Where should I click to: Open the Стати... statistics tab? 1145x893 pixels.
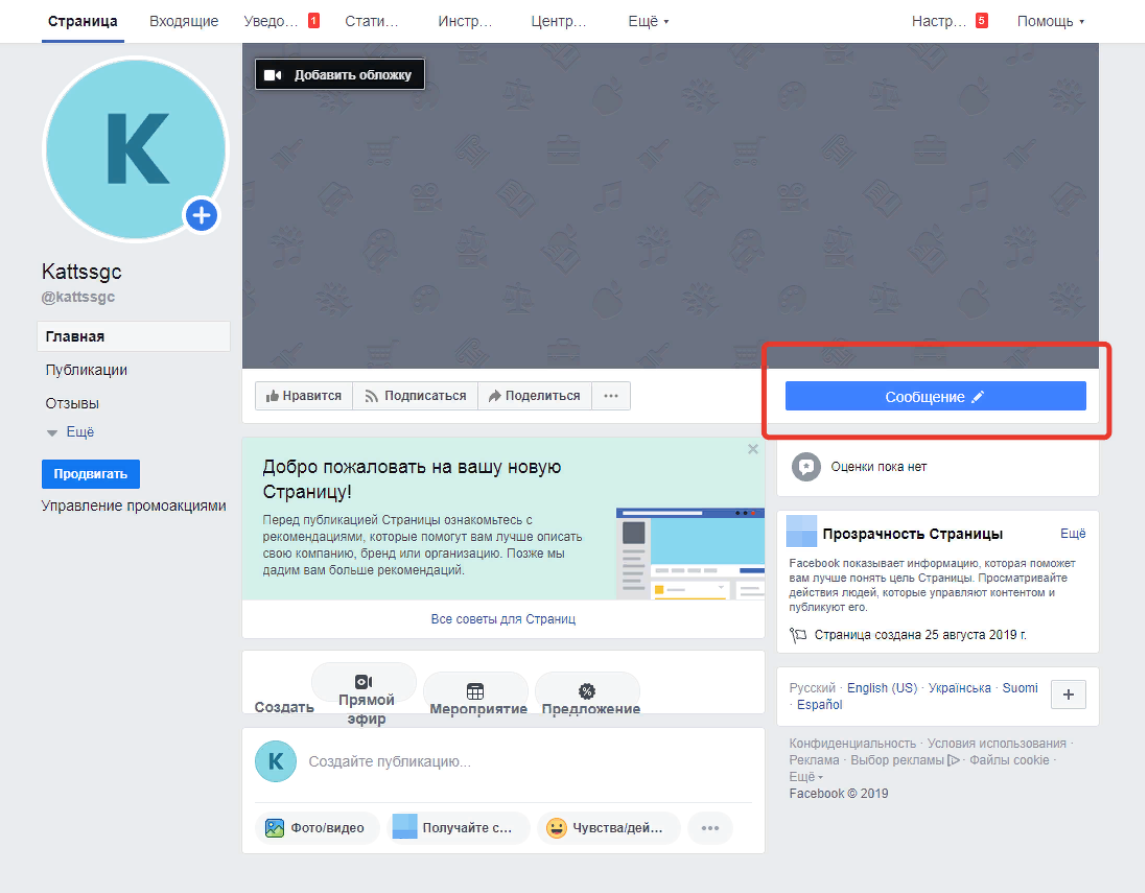372,21
